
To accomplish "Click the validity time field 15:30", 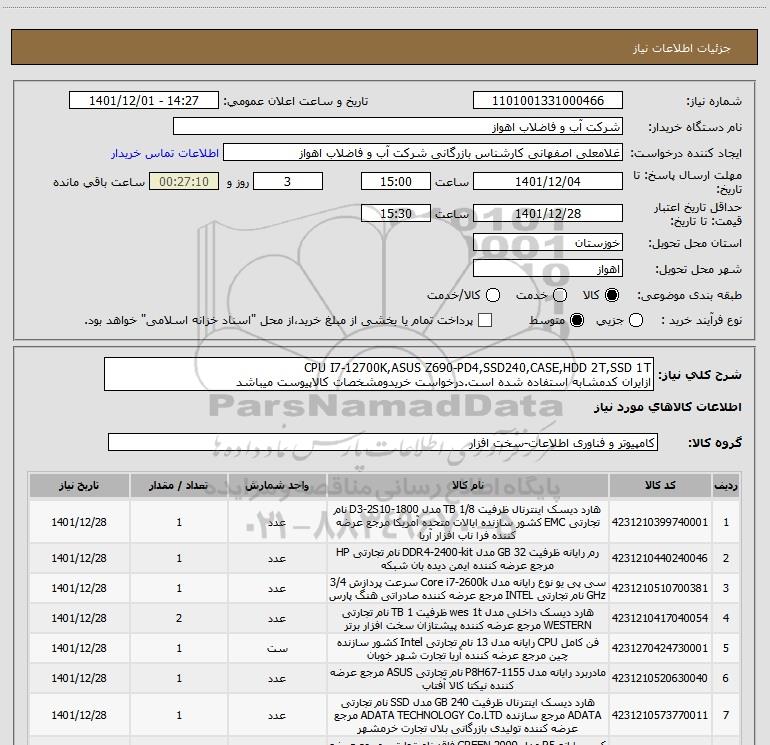I will tap(396, 214).
